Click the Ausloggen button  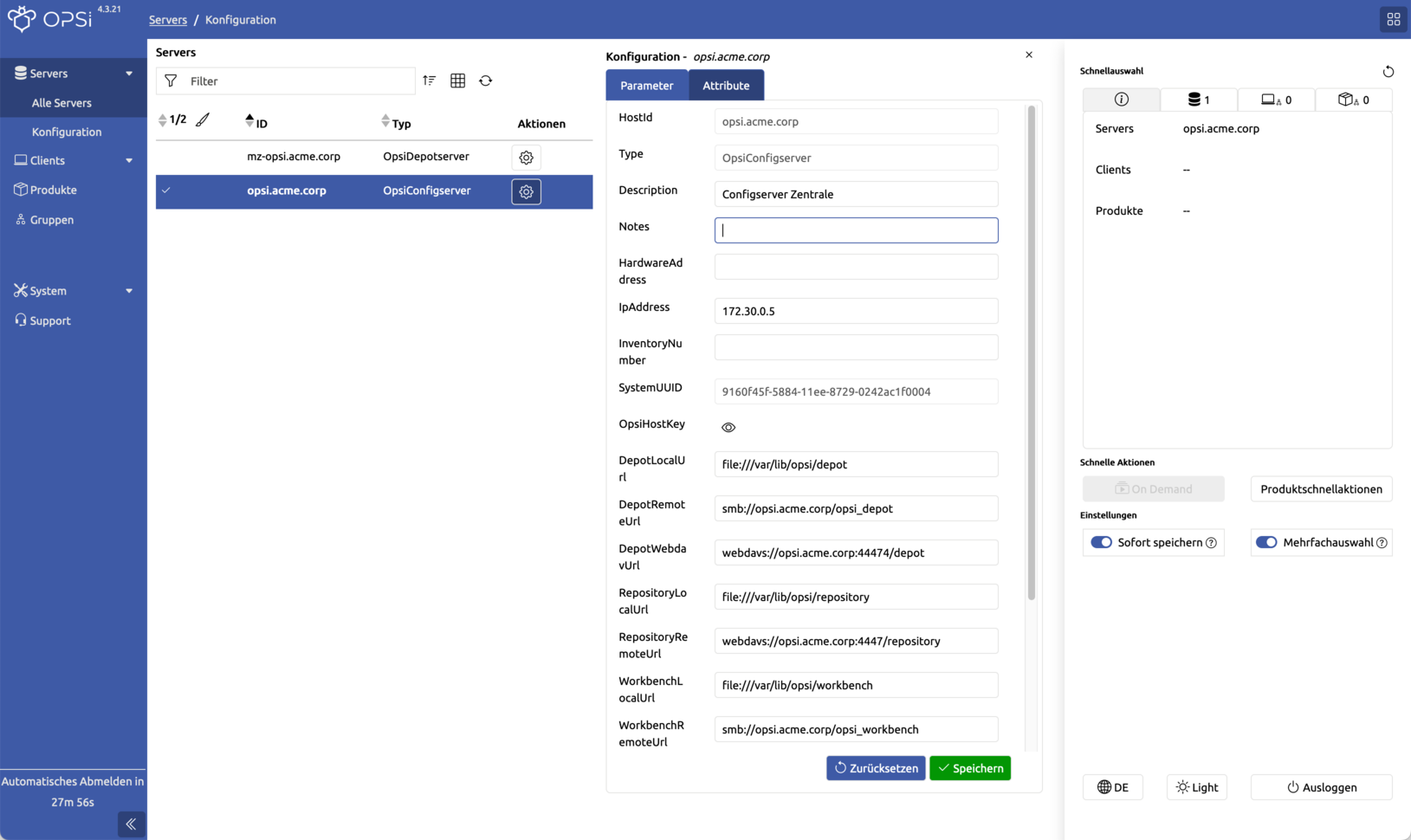pos(1321,787)
